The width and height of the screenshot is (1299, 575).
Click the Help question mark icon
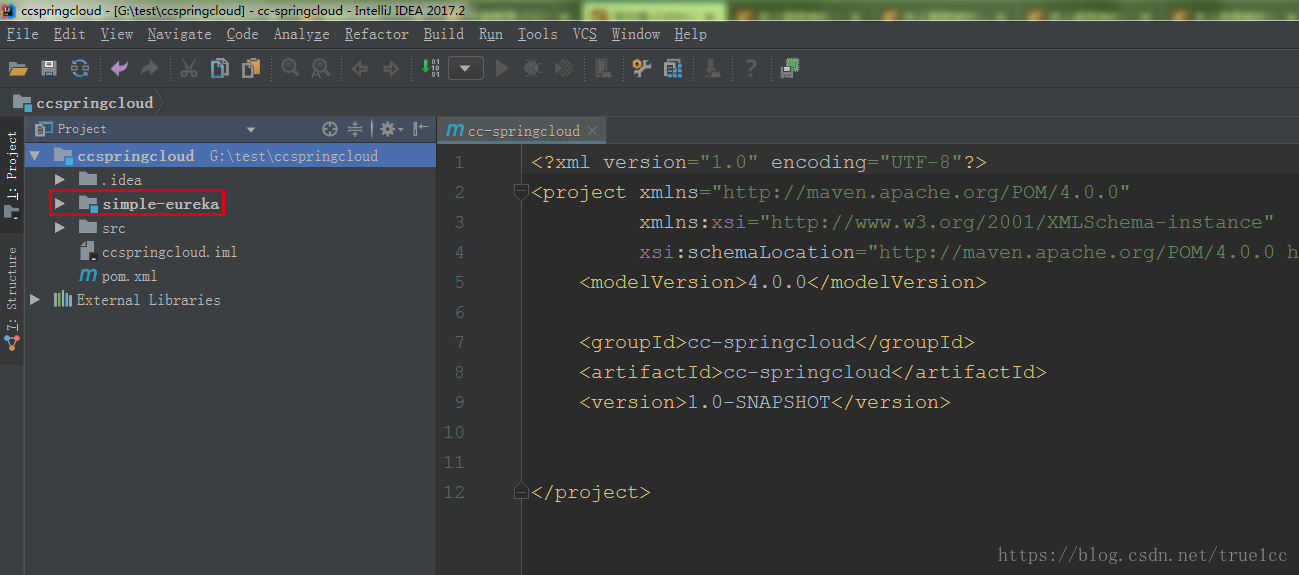click(751, 68)
